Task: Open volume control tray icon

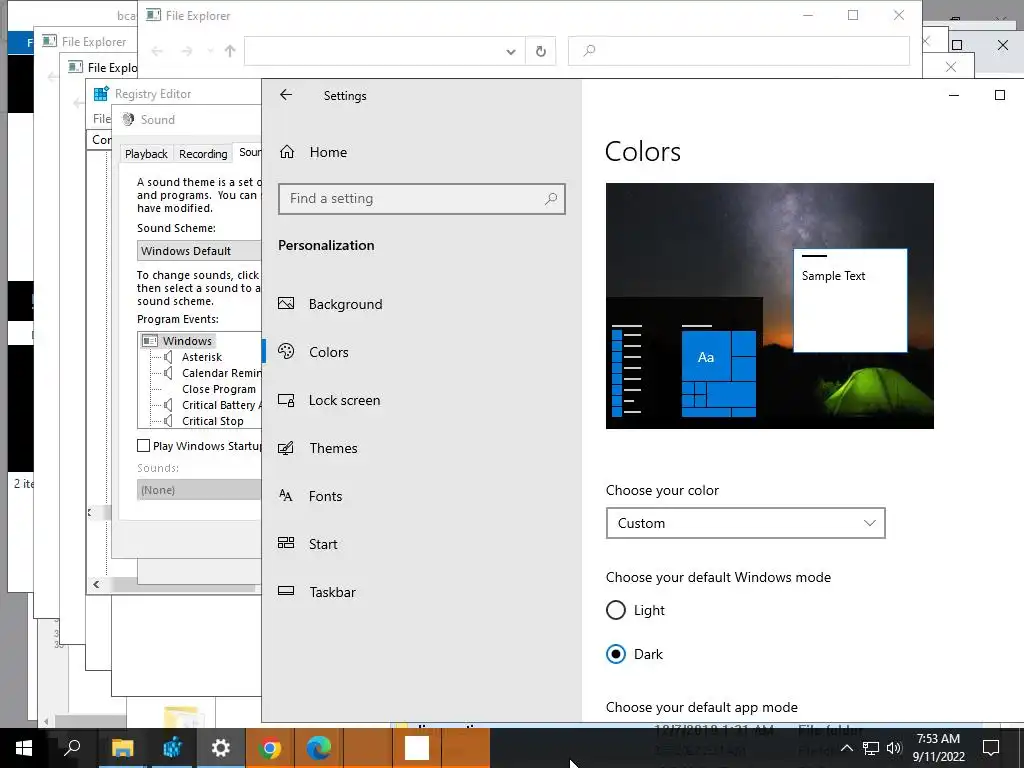Action: [894, 748]
